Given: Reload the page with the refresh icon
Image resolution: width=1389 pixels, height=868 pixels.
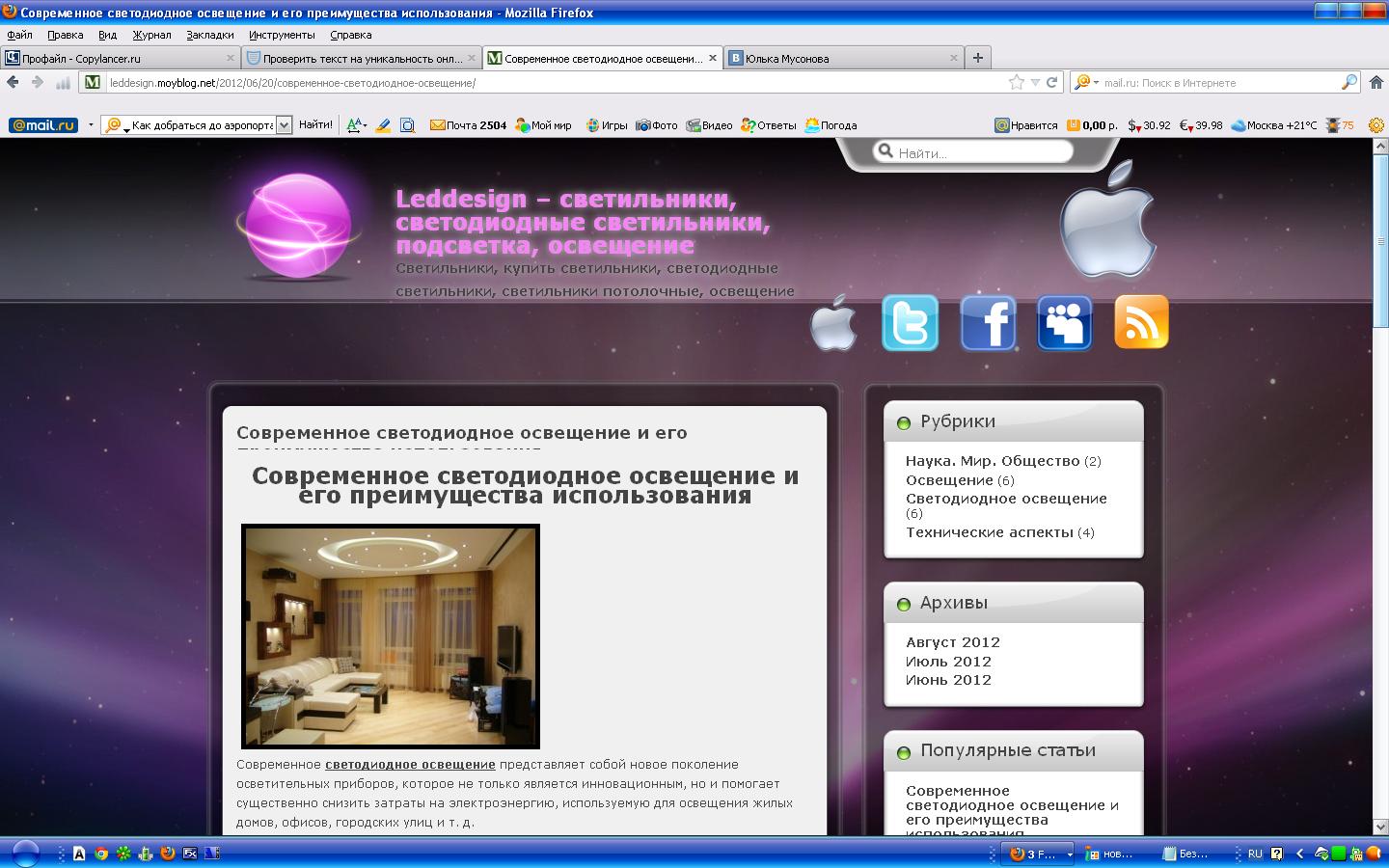Looking at the screenshot, I should pos(1052,83).
